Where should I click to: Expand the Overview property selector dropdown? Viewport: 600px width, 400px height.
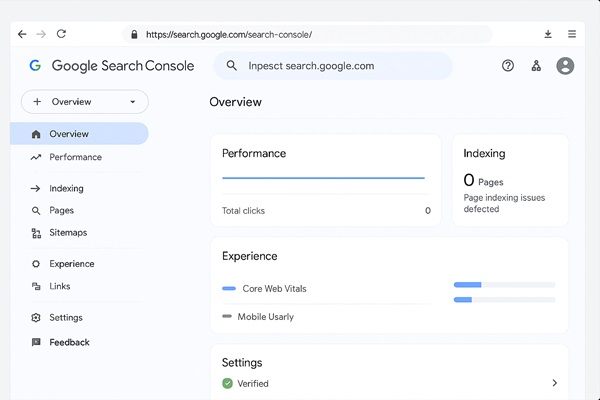(x=132, y=102)
